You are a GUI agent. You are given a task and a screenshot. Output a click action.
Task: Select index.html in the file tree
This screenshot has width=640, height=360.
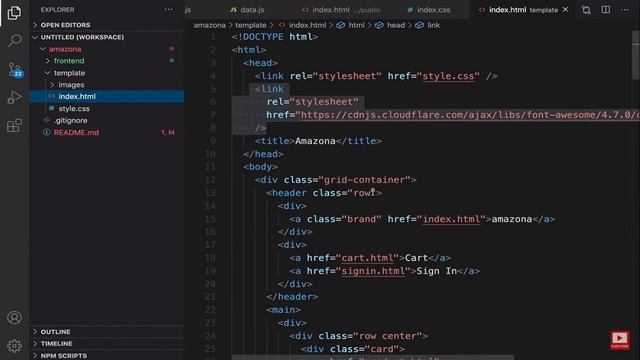coord(107,96)
